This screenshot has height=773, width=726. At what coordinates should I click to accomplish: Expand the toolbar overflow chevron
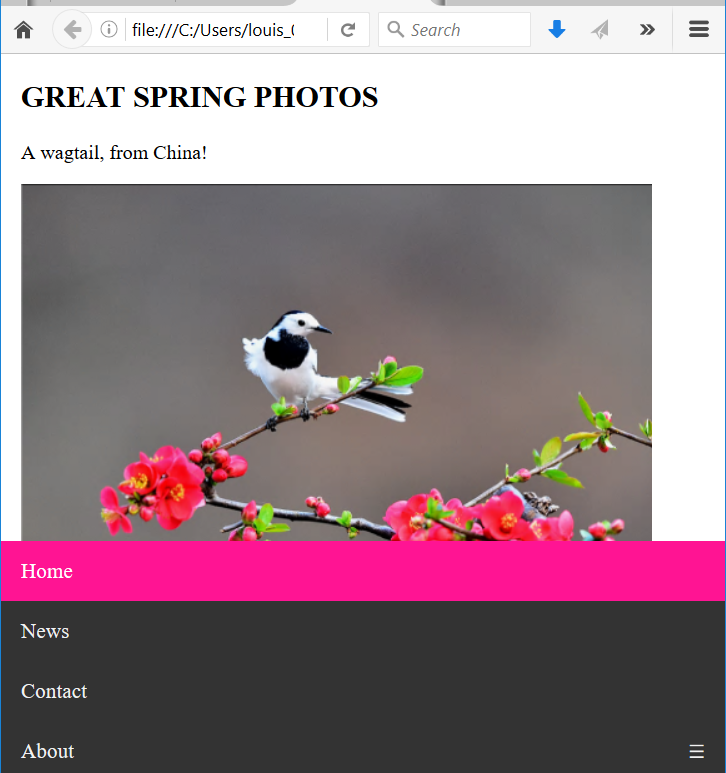point(647,30)
